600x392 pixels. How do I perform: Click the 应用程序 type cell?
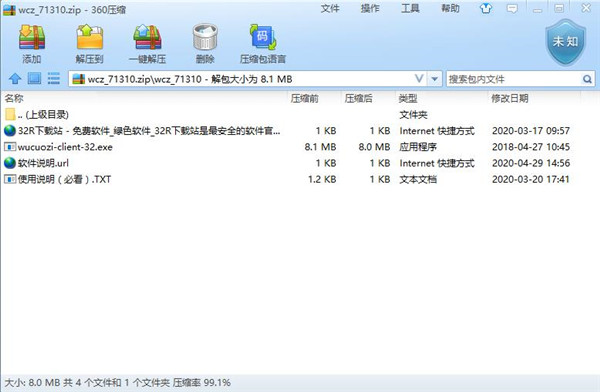[x=418, y=147]
